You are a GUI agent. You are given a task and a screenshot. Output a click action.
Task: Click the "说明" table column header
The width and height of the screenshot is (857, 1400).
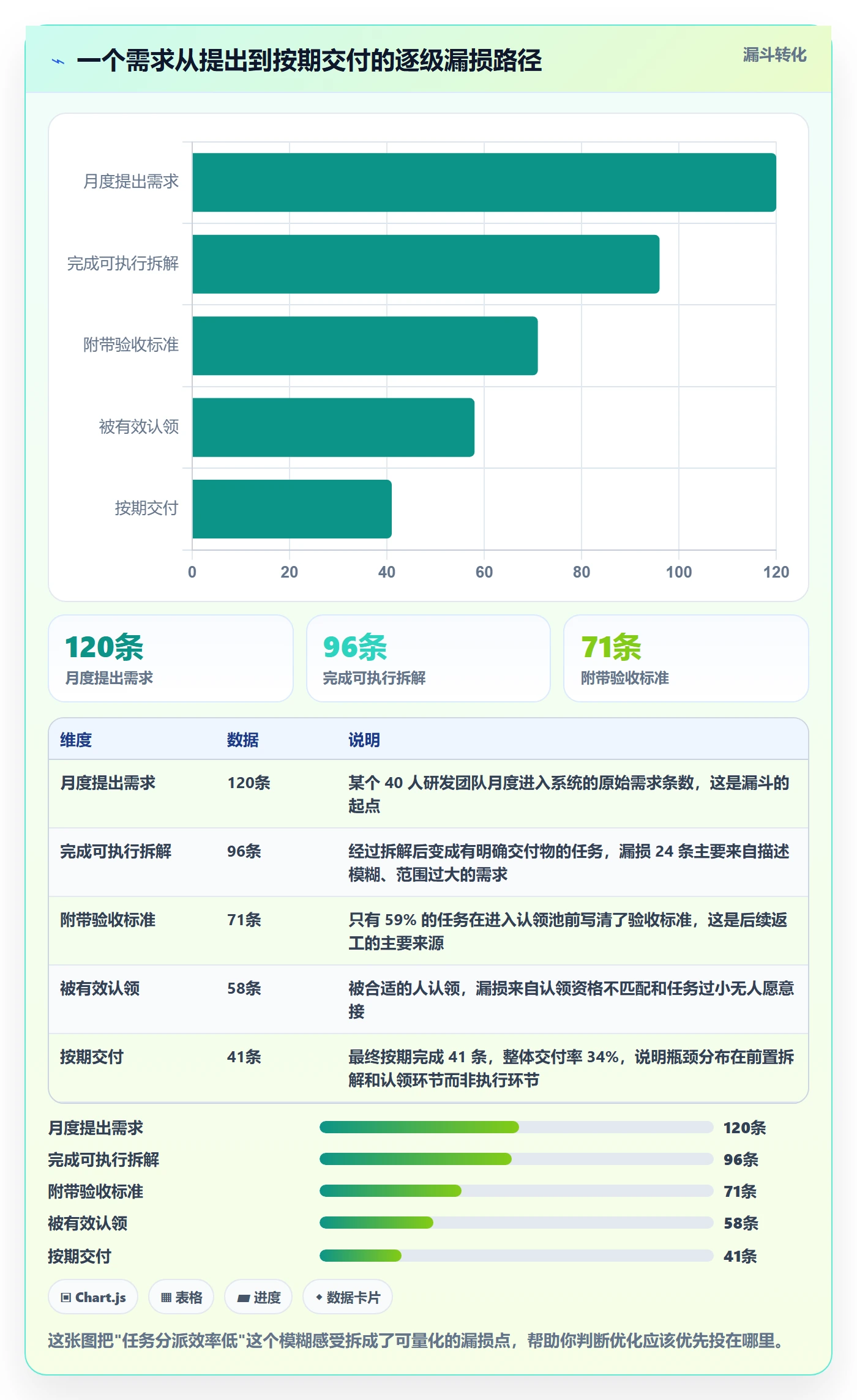click(x=364, y=740)
